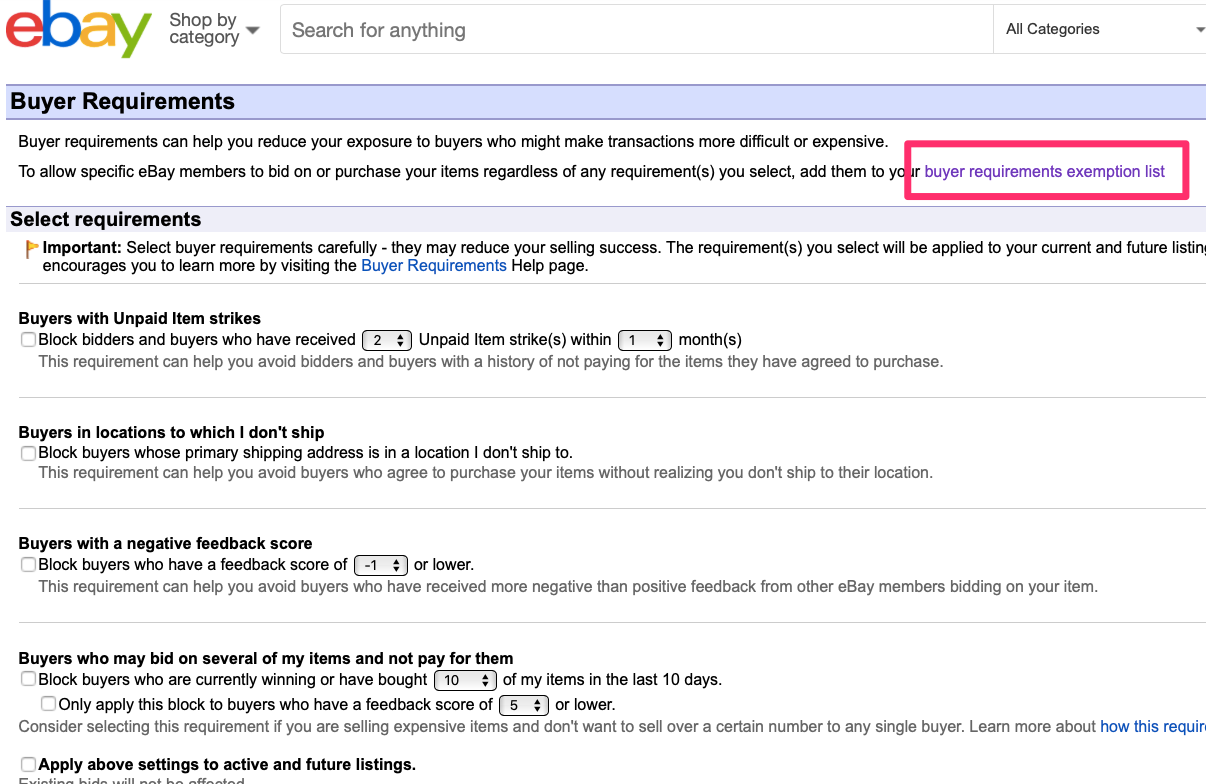Click the eBay logo

pos(78,30)
